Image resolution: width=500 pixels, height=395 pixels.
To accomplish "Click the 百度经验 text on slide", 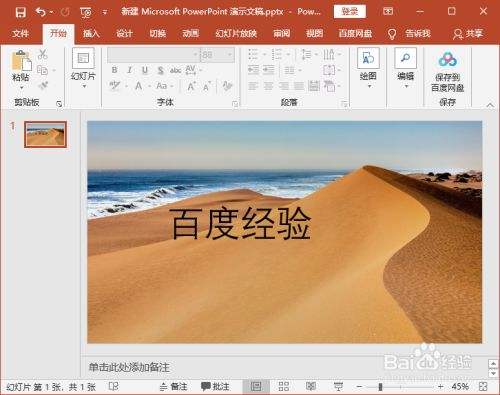I will 240,223.
